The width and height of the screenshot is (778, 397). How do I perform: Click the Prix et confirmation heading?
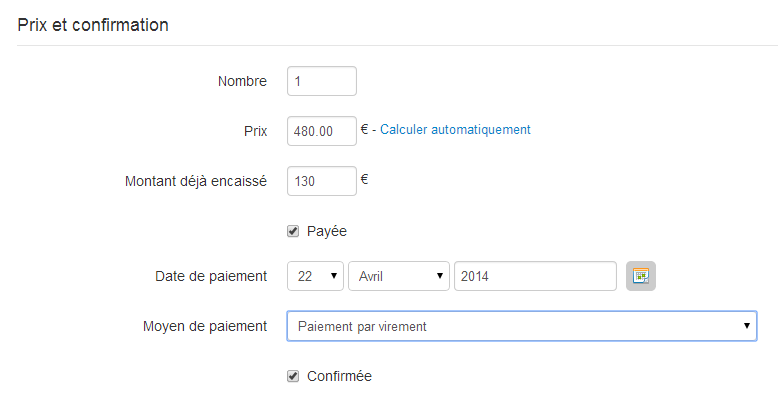(93, 25)
